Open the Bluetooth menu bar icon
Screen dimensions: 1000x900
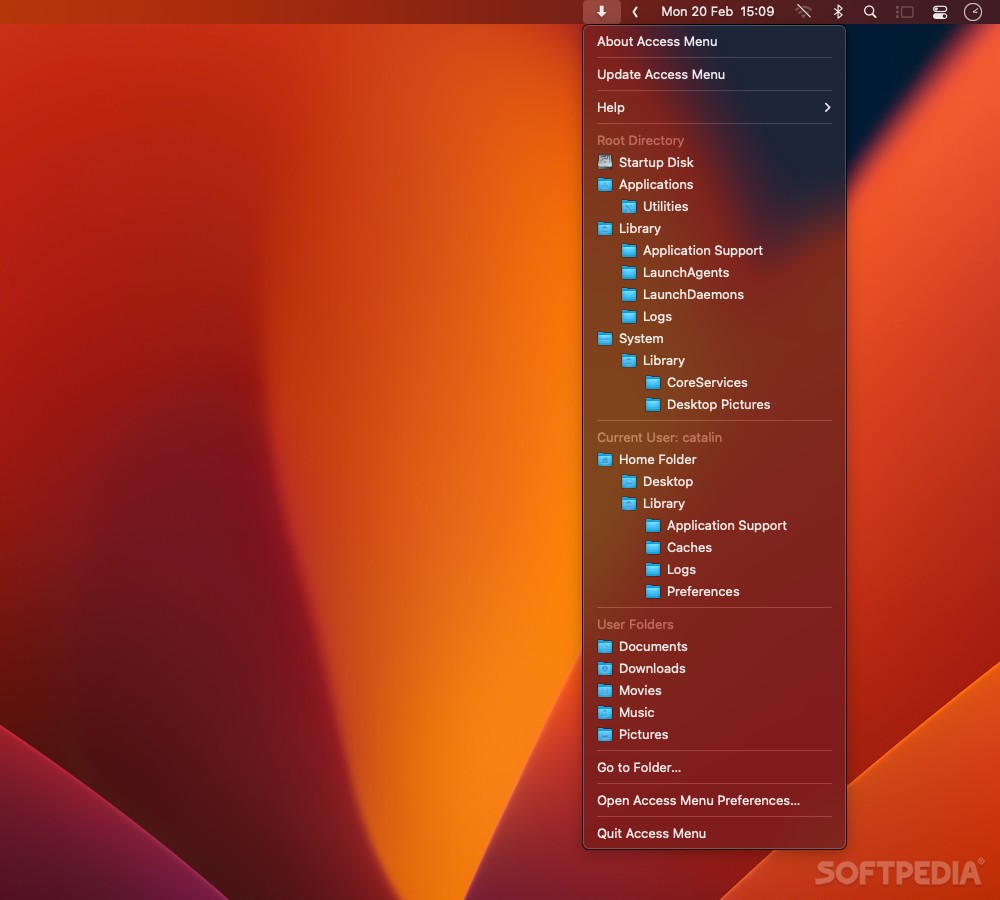point(838,11)
